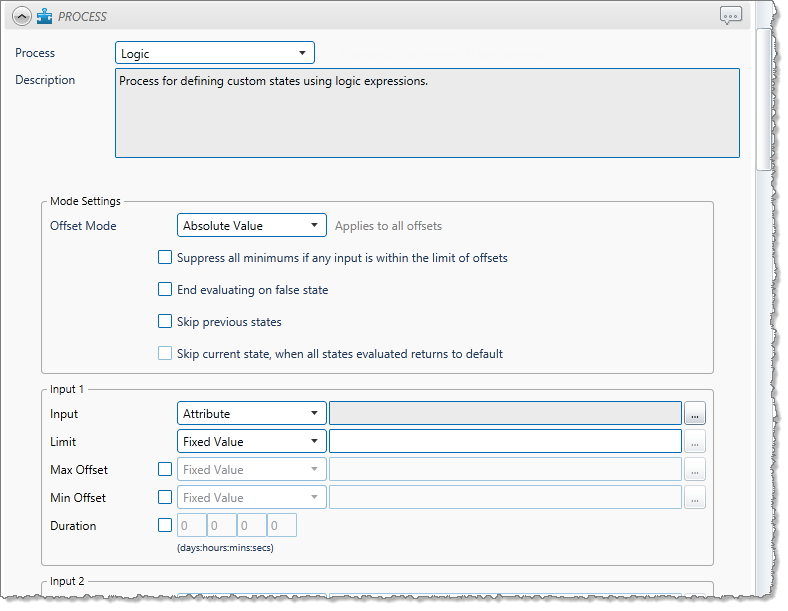Open the Offset Mode Absolute Value dropdown
This screenshot has height=611, width=788.
(x=252, y=226)
